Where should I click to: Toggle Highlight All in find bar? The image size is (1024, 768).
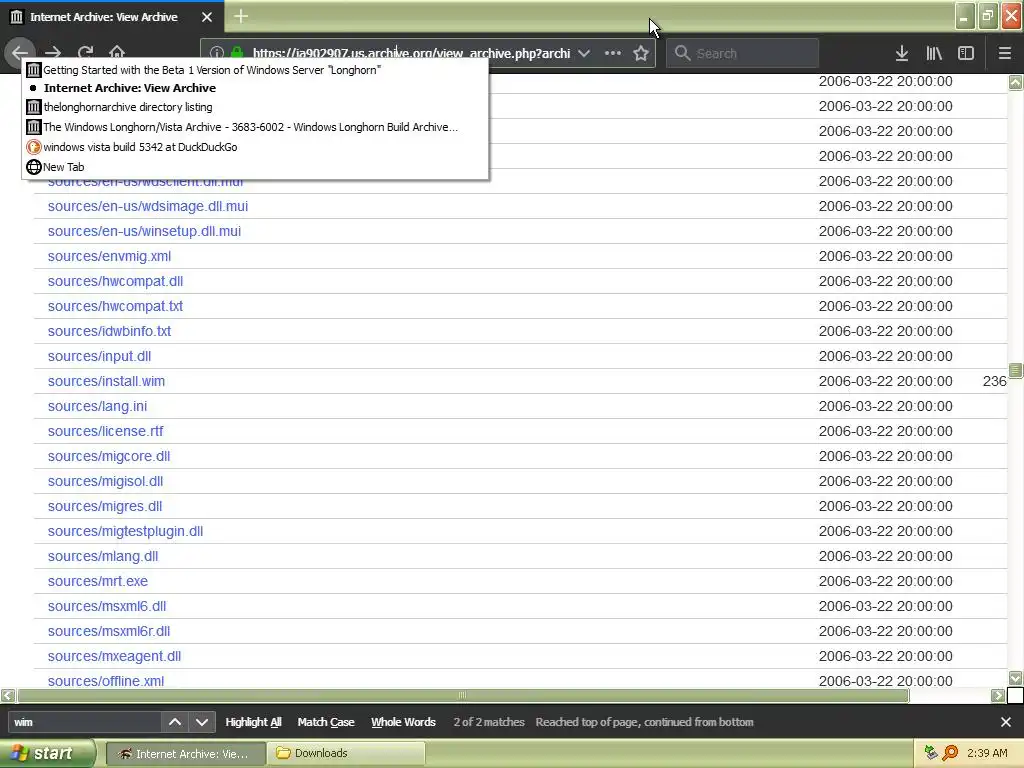click(253, 722)
